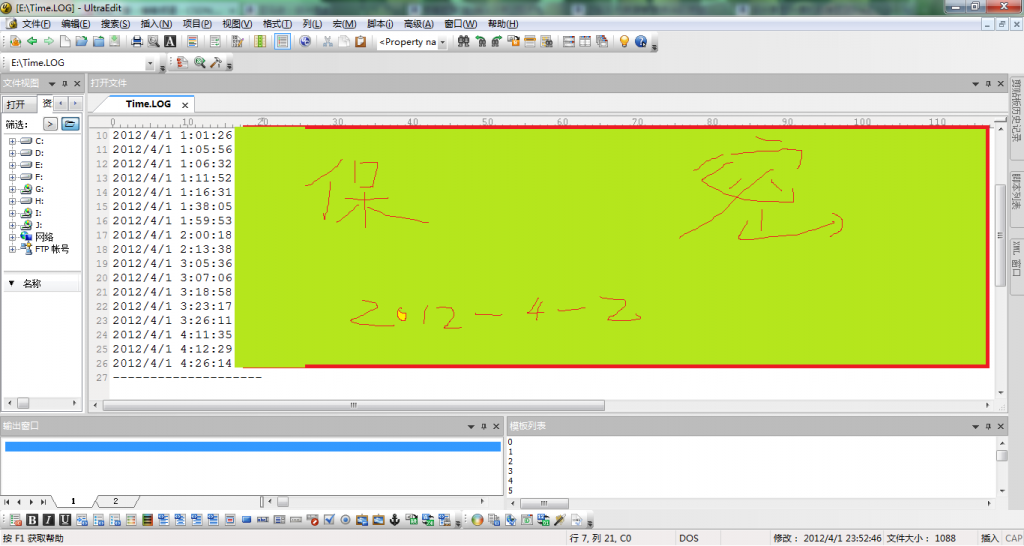Screen dimensions: 1024x546
Task: Toggle the highlighted line-wrap toolbar icon
Action: point(282,41)
